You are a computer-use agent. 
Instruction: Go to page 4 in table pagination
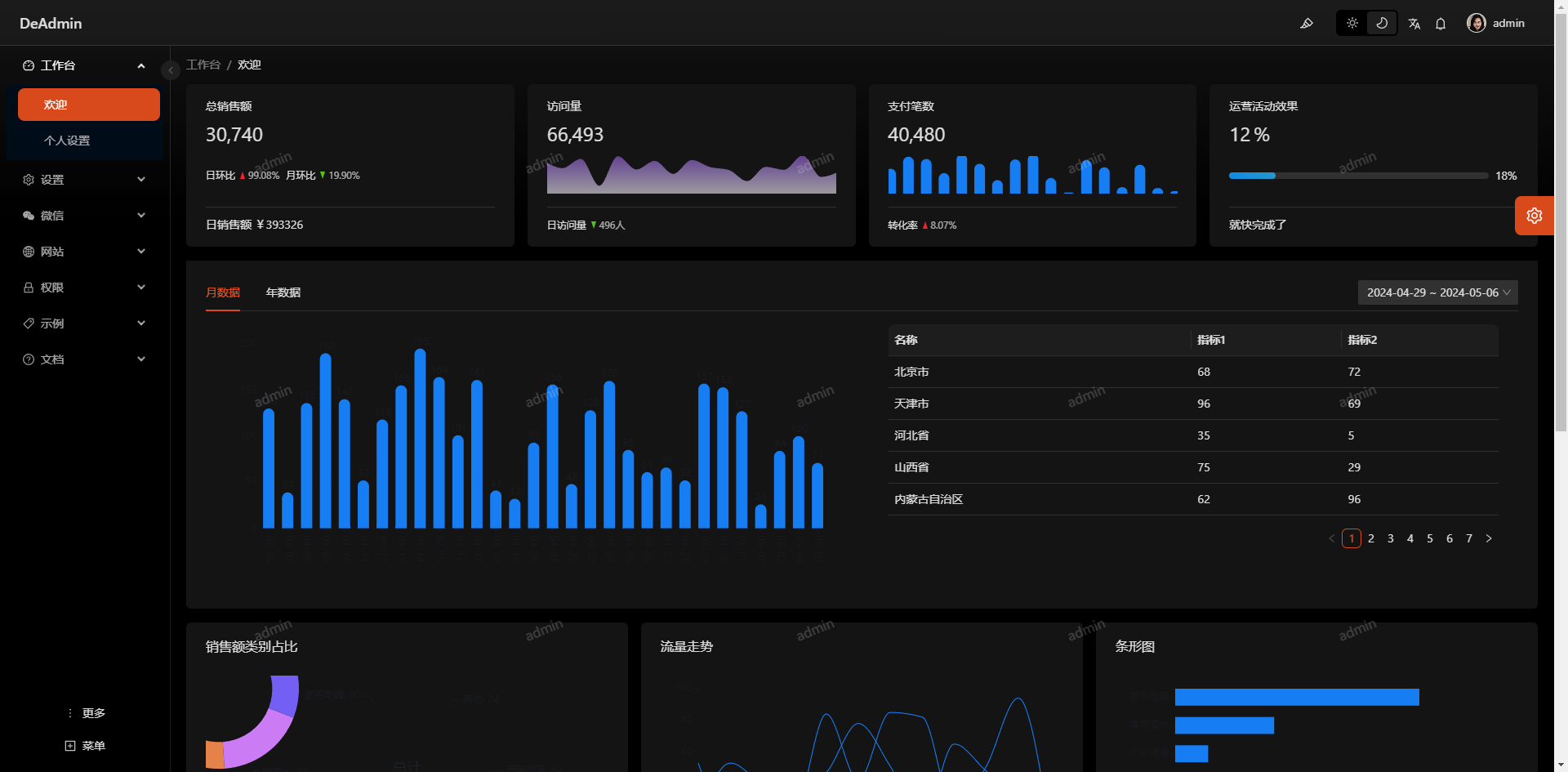(x=1410, y=538)
